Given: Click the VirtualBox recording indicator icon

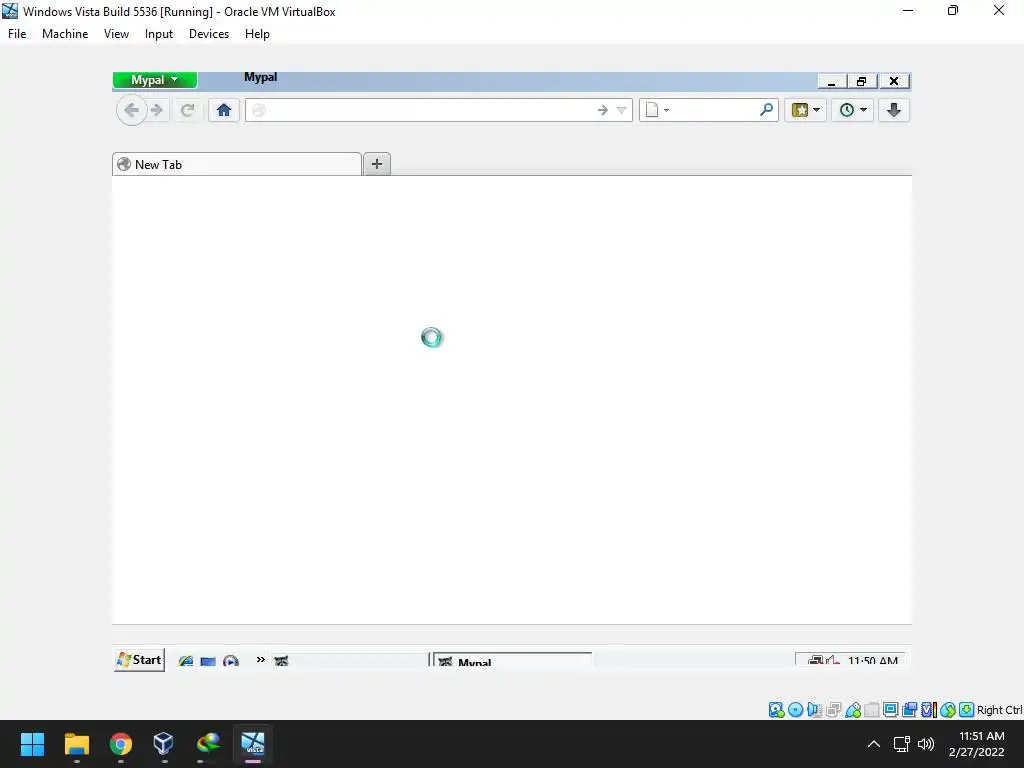Looking at the screenshot, I should 909,710.
